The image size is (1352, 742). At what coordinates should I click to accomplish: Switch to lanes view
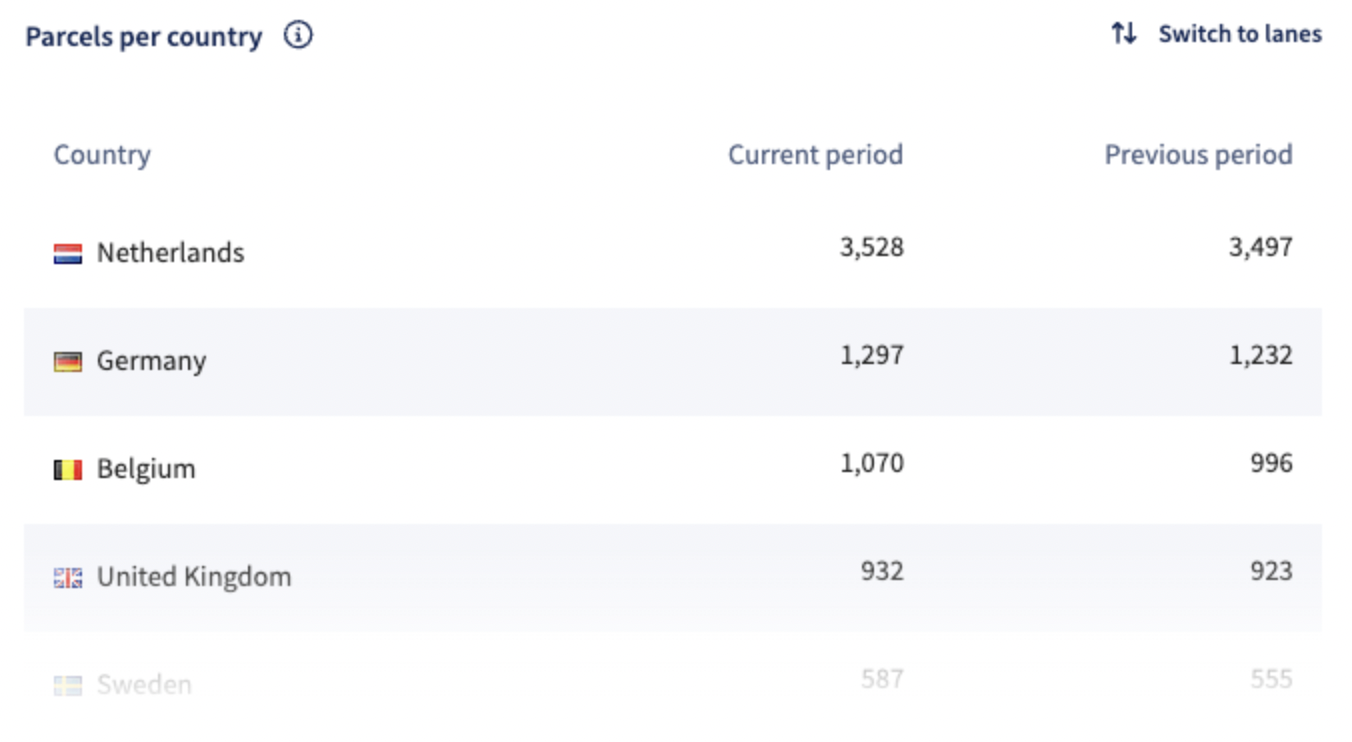point(1240,34)
